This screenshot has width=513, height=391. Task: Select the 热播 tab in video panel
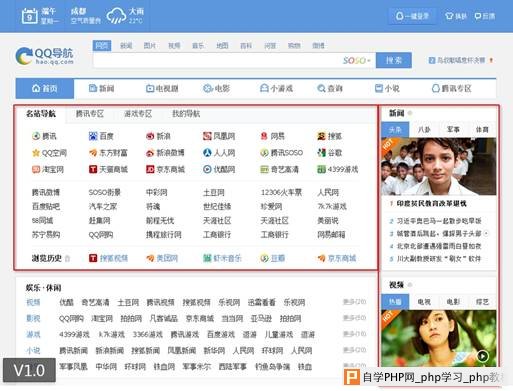[x=395, y=302]
